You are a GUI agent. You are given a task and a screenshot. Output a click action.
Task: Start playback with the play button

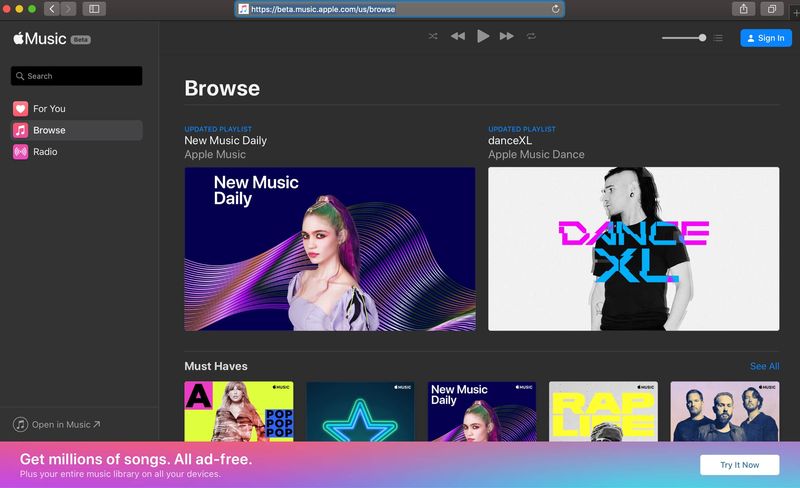483,36
